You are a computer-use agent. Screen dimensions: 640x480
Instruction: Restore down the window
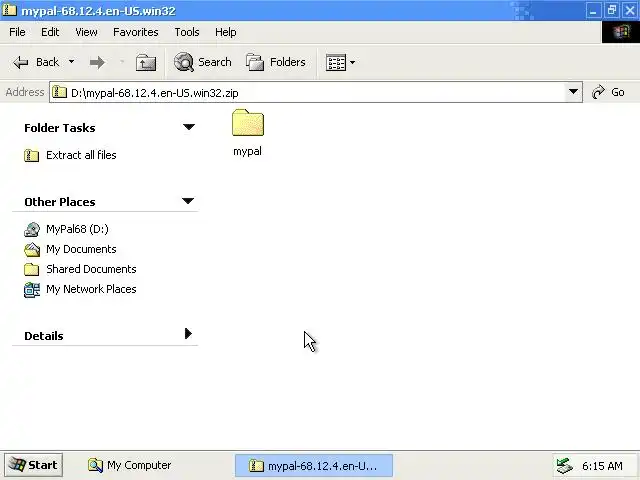pos(612,10)
